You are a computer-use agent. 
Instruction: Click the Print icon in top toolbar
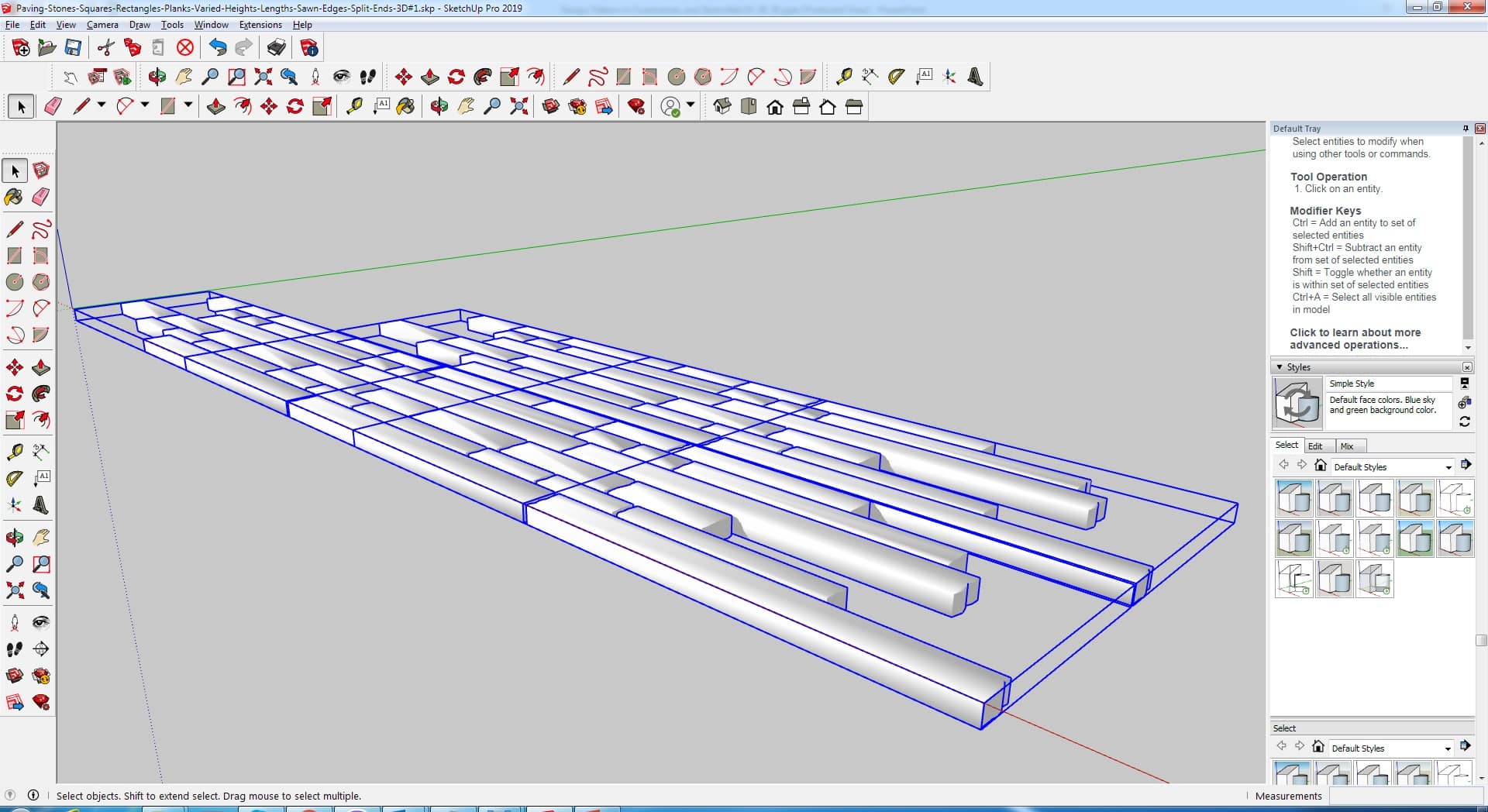276,48
